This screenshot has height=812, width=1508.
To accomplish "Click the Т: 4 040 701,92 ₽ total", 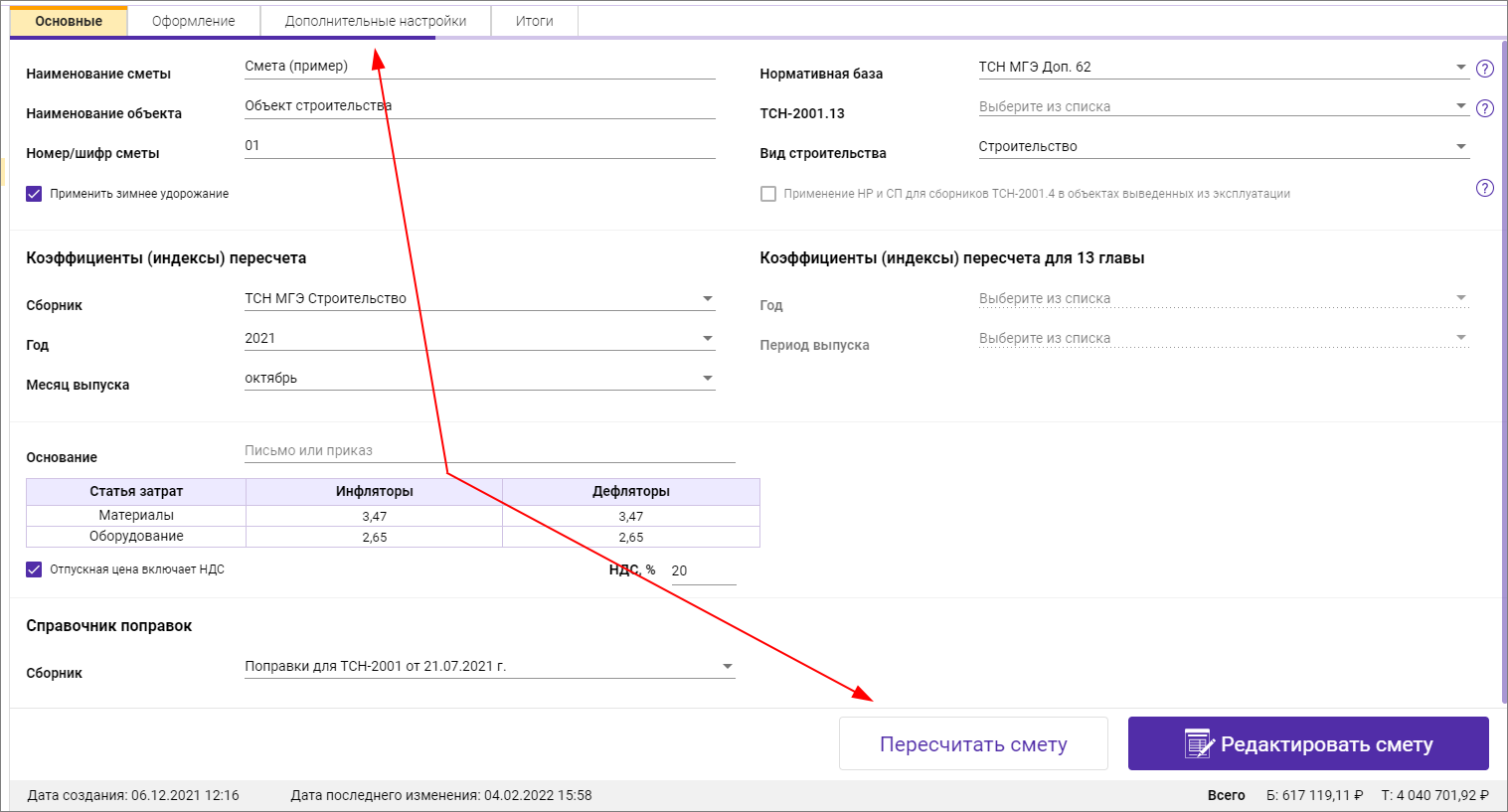I will 1434,795.
